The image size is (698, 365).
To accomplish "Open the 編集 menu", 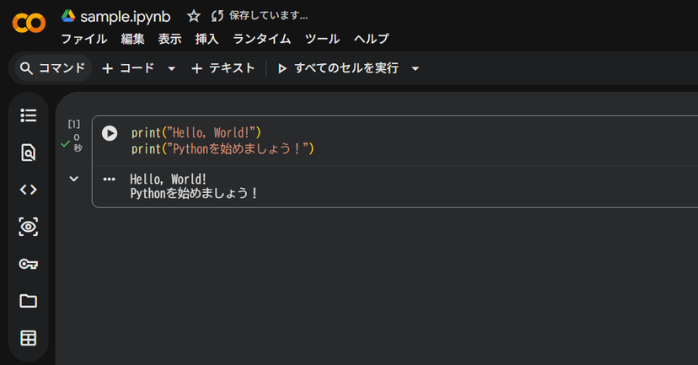I will point(133,39).
